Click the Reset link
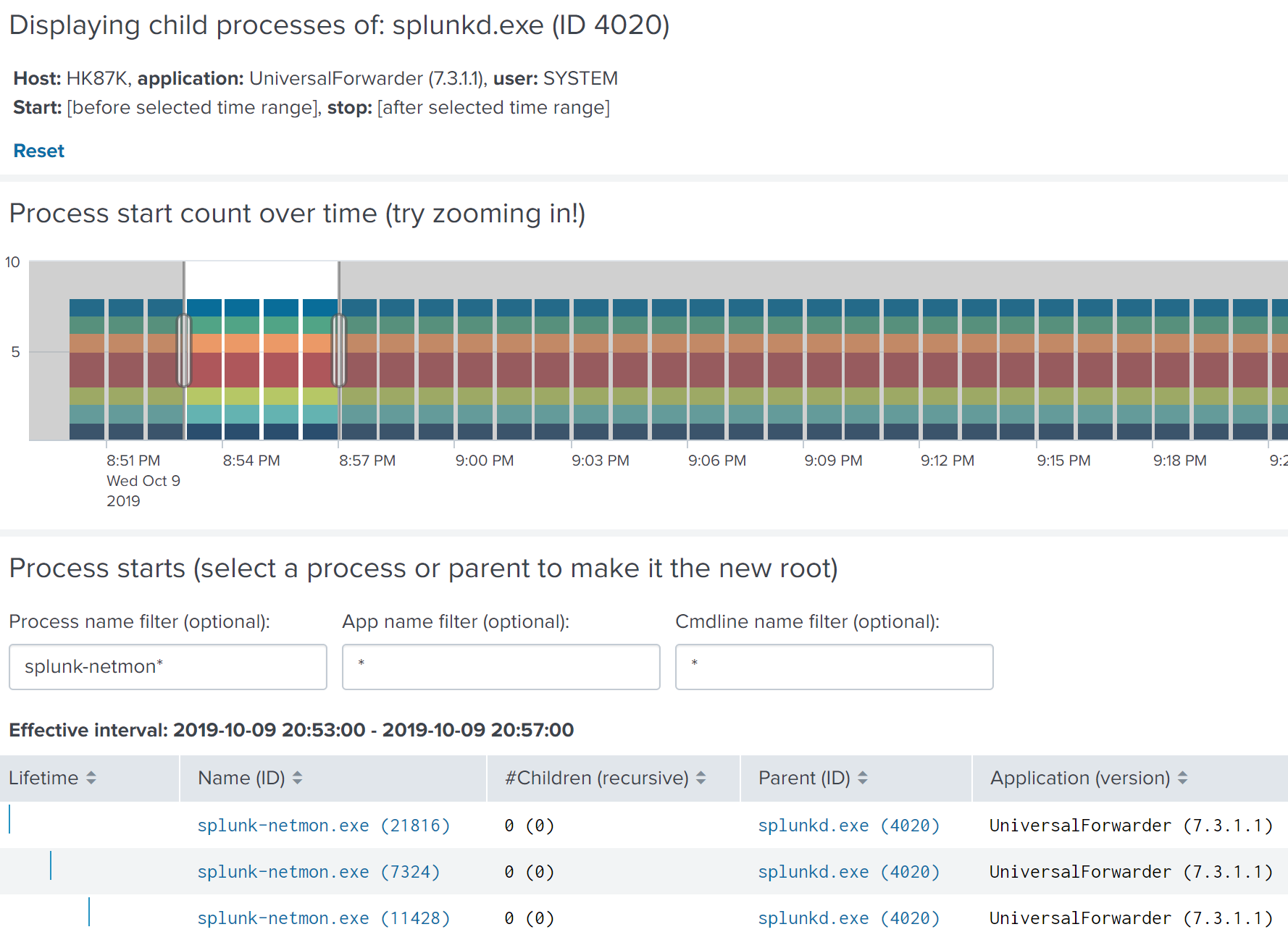This screenshot has width=1288, height=940. pos(39,151)
